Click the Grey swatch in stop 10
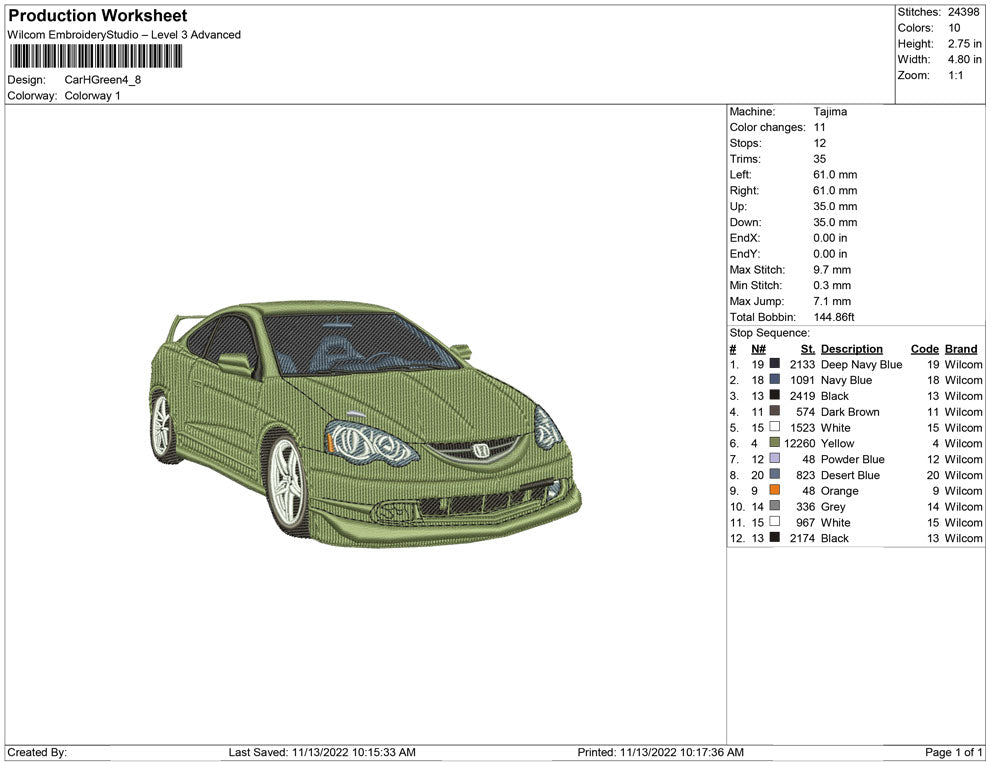990x762 pixels. (x=775, y=507)
